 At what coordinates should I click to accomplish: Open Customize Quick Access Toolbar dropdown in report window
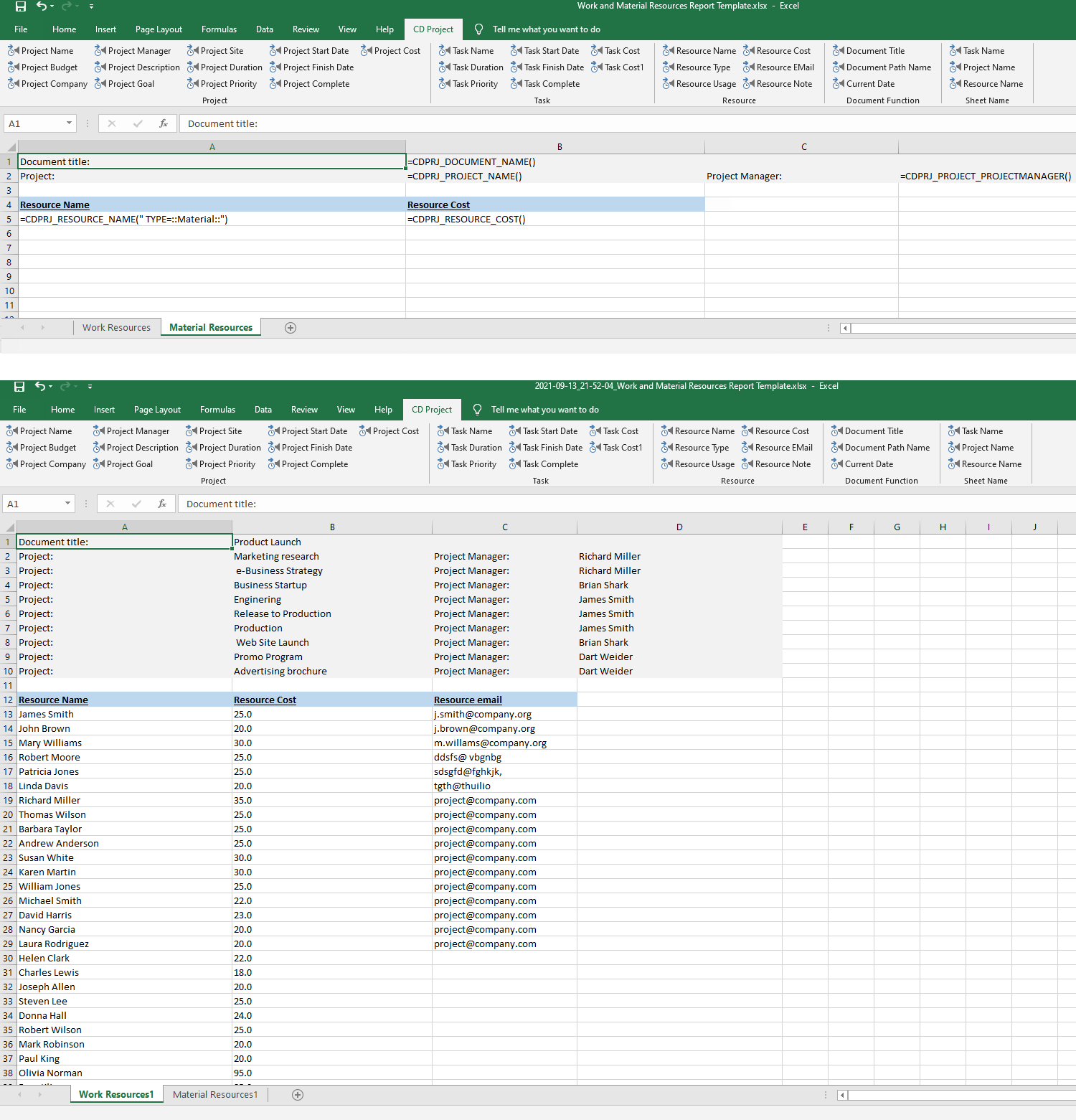(x=90, y=387)
